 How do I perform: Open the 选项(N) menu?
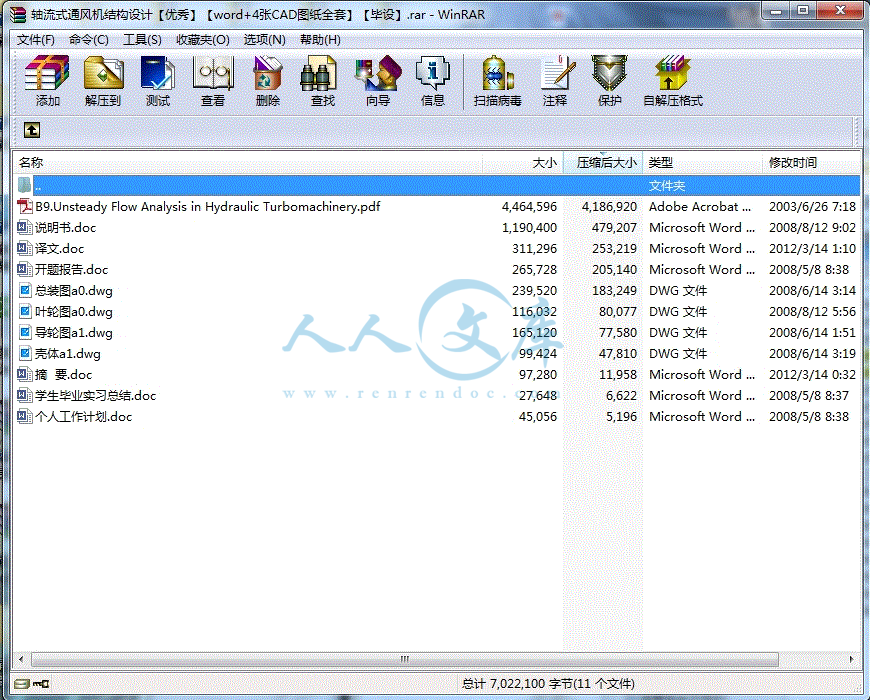pos(265,39)
